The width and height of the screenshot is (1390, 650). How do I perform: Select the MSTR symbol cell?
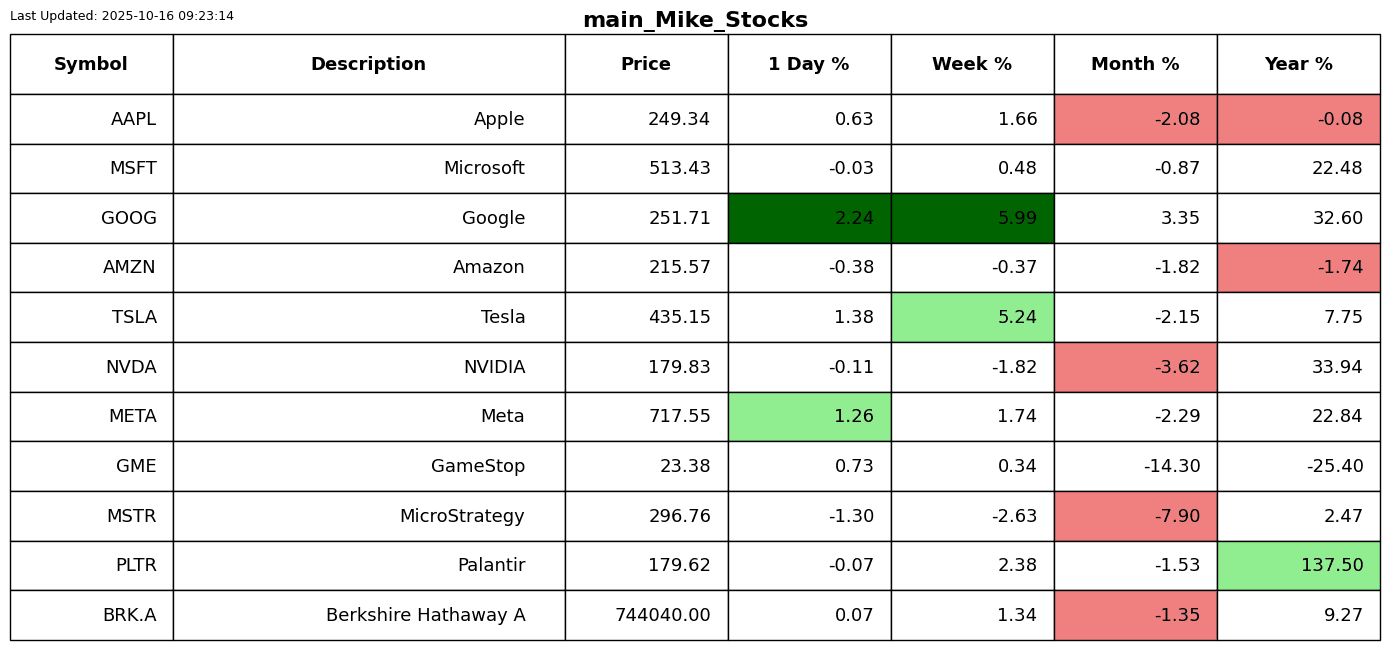pos(91,516)
